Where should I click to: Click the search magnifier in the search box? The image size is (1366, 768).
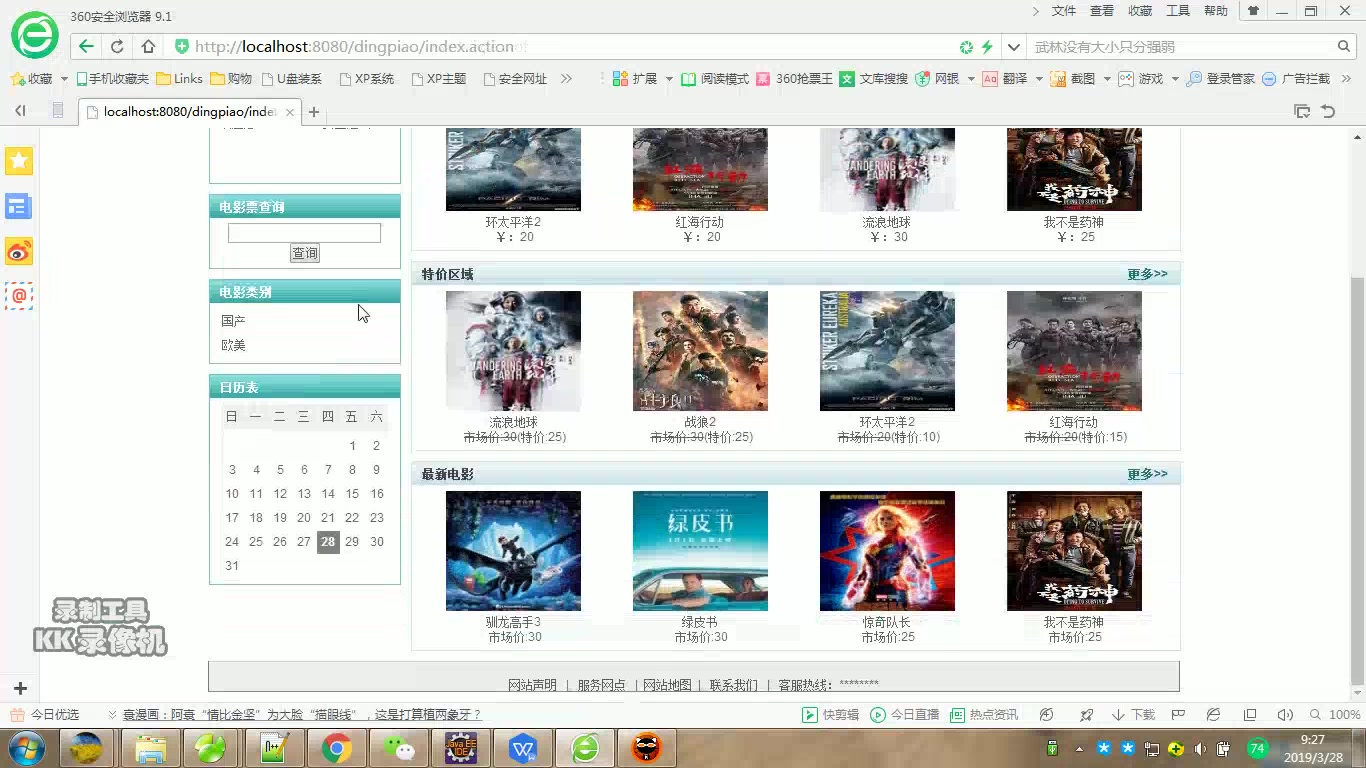[1344, 46]
